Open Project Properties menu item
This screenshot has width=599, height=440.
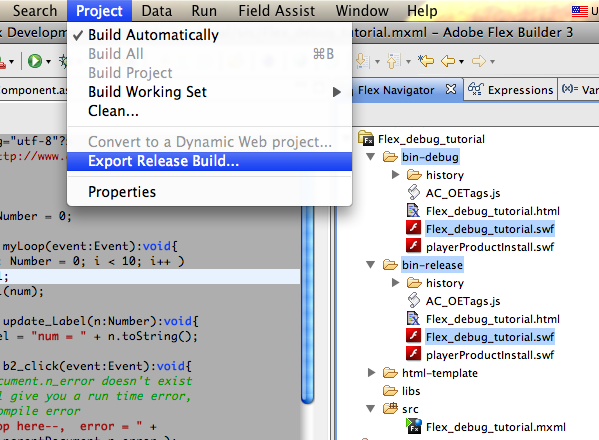click(x=209, y=192)
